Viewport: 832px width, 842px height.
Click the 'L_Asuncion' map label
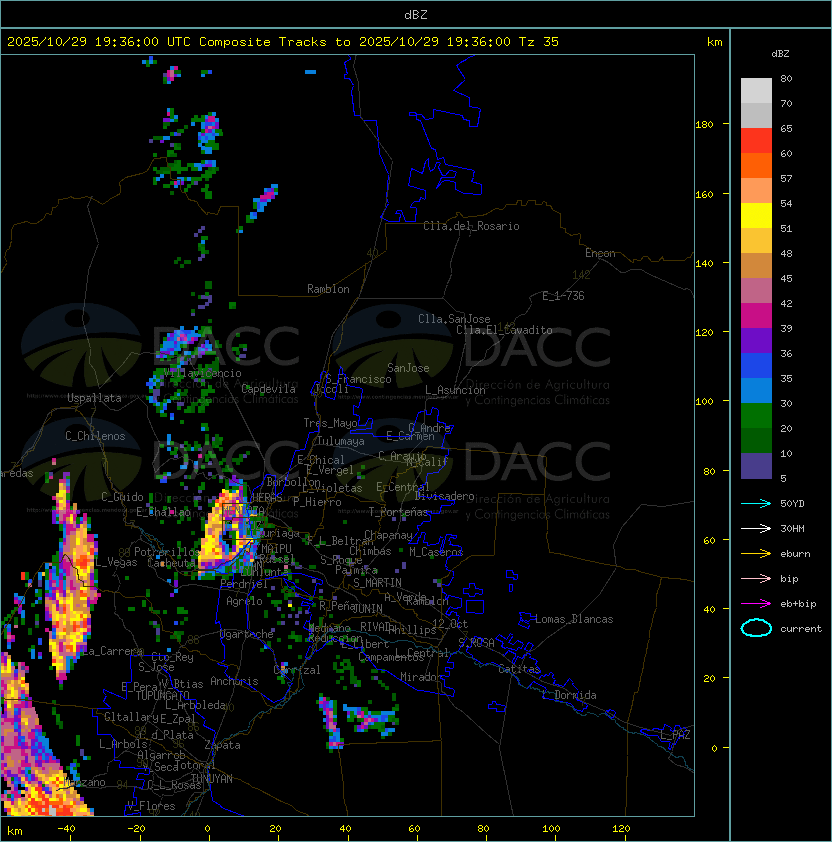pyautogui.click(x=455, y=390)
